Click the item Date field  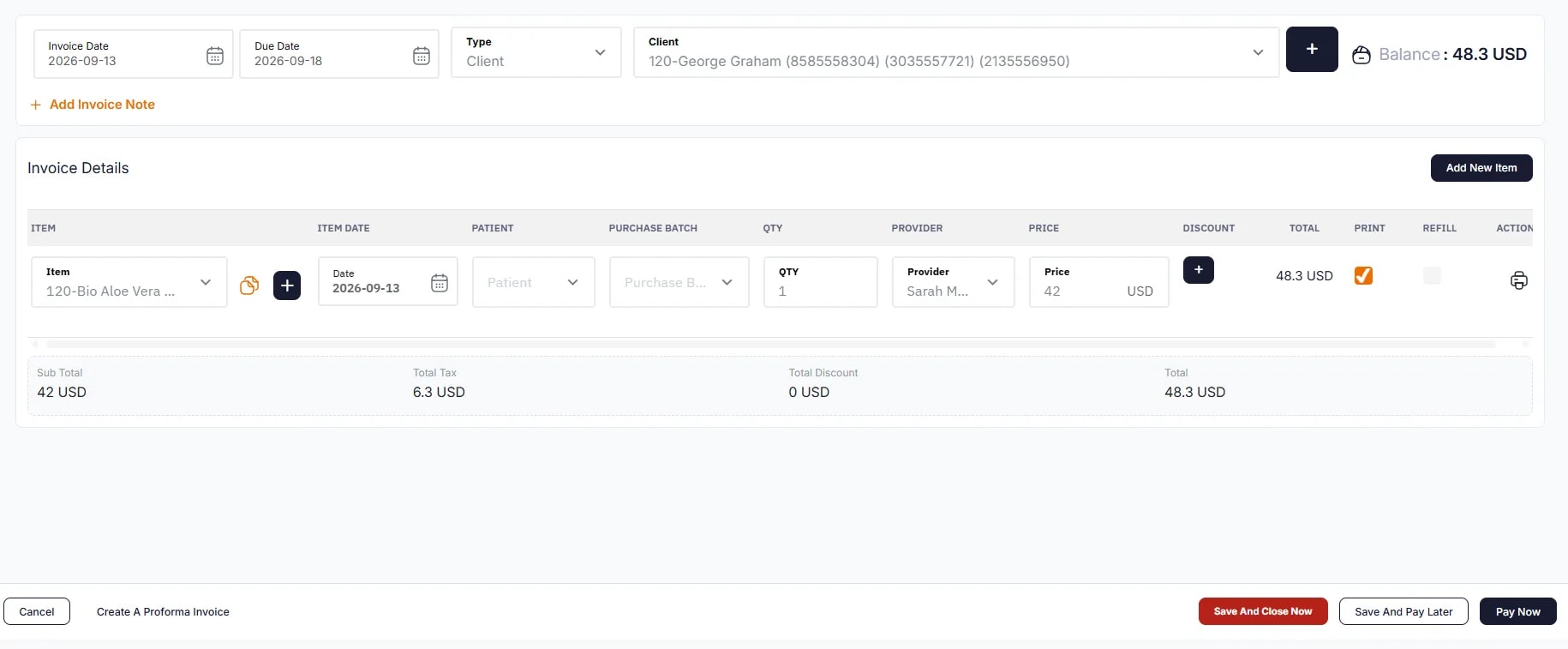point(388,281)
